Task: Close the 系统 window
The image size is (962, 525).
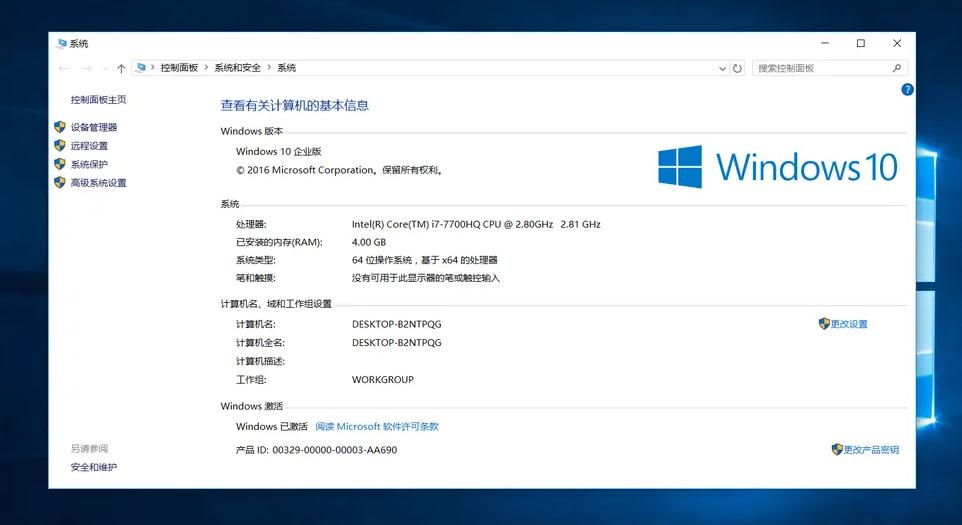Action: [897, 43]
